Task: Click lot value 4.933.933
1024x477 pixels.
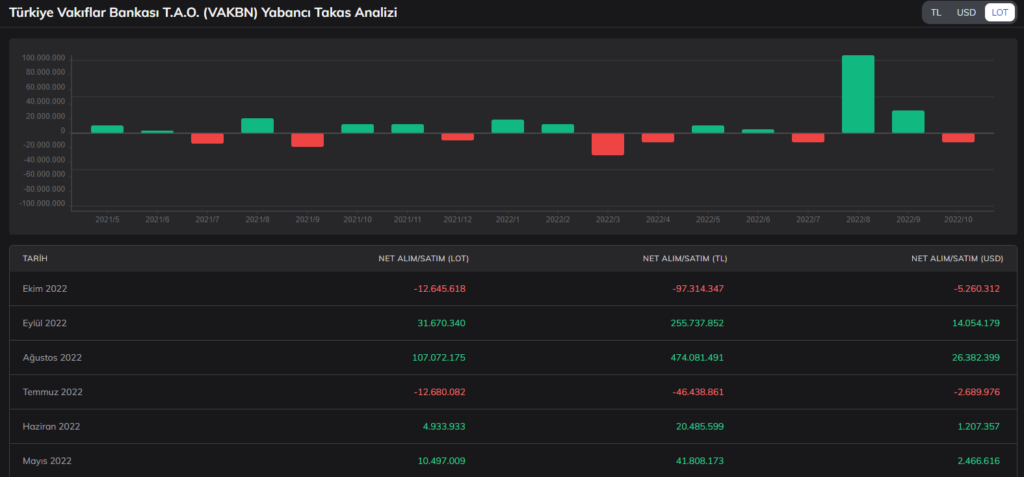Action: pyautogui.click(x=445, y=427)
